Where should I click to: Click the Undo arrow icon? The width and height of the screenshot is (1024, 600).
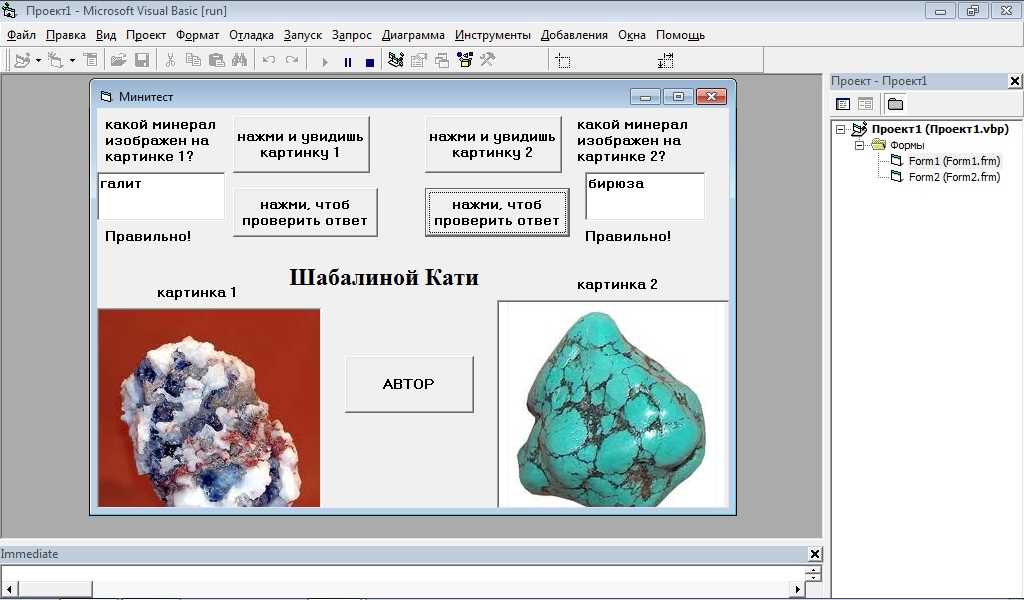tap(268, 61)
